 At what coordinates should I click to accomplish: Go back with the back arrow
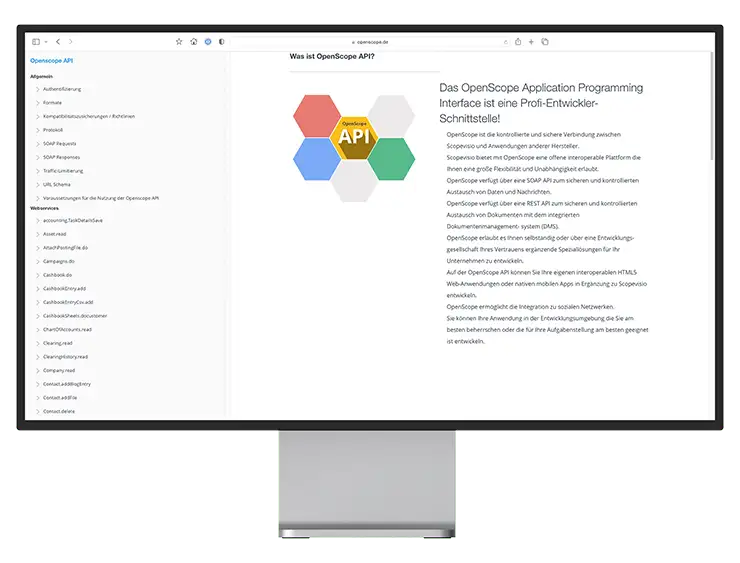[x=58, y=42]
